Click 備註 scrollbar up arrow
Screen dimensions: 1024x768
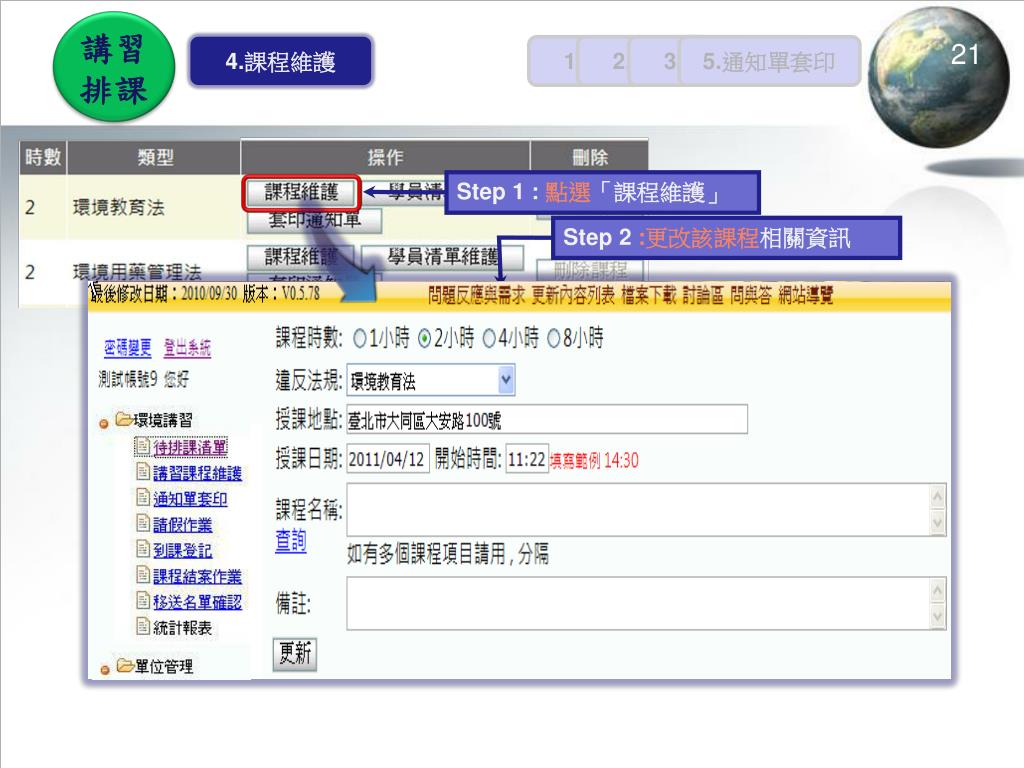click(x=938, y=591)
